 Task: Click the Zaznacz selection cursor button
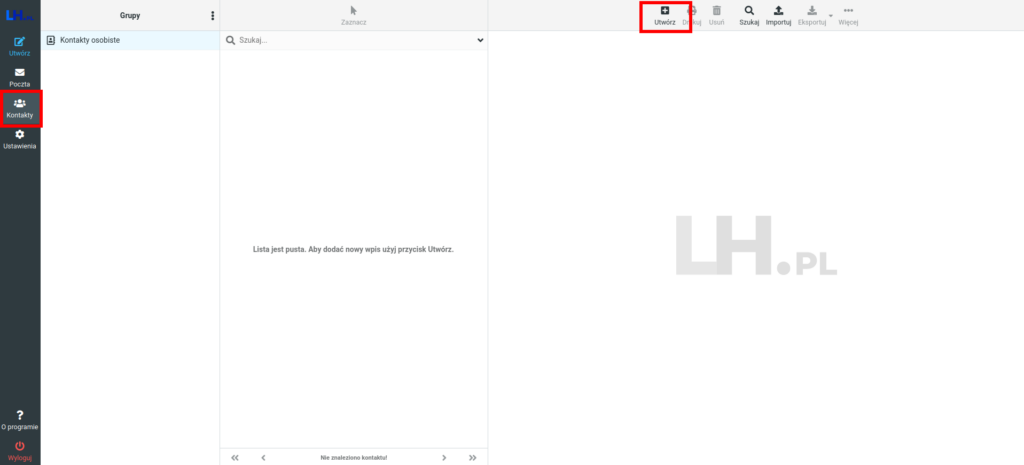point(353,15)
